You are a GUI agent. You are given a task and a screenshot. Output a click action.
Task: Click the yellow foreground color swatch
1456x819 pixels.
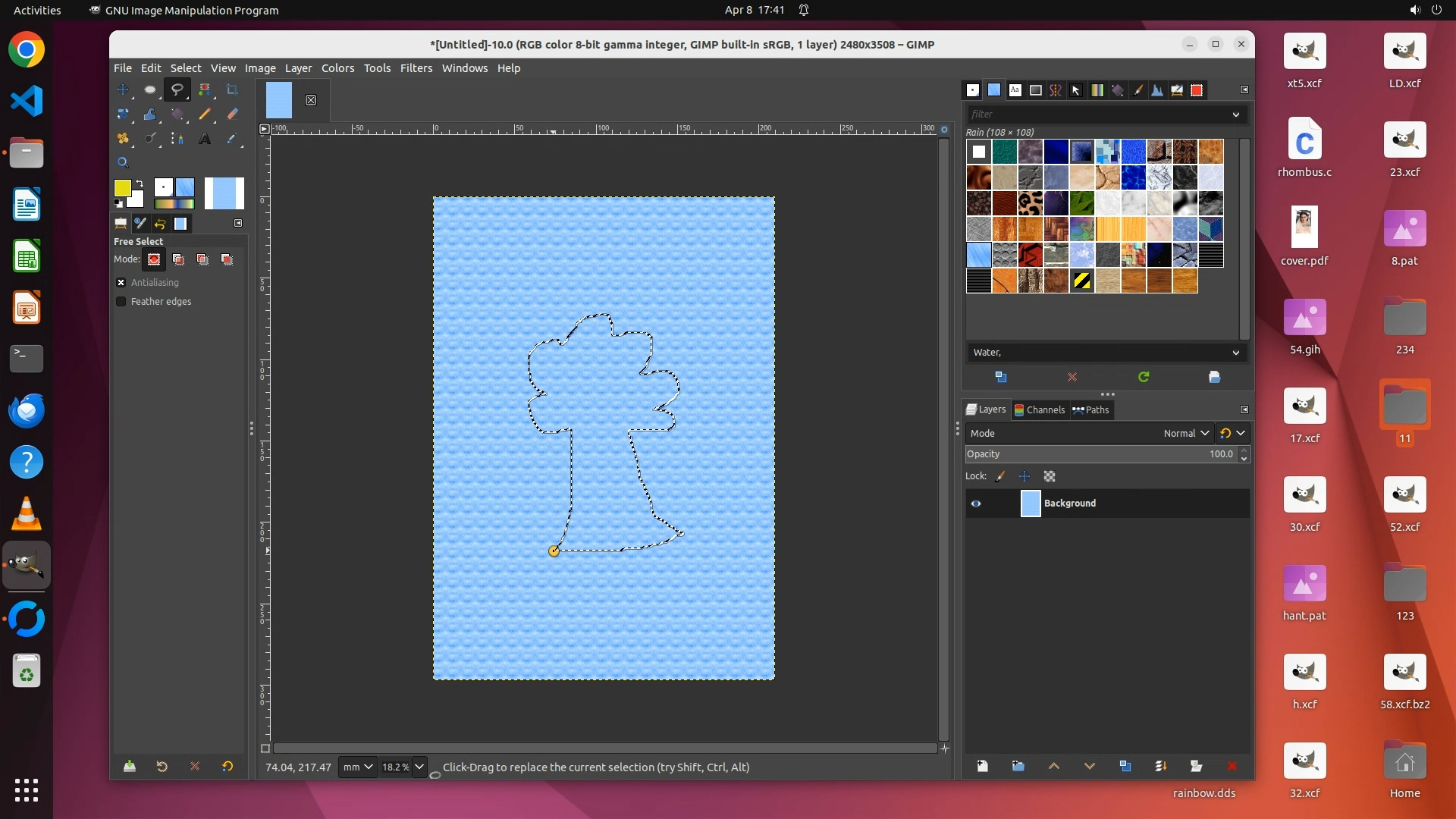point(121,187)
